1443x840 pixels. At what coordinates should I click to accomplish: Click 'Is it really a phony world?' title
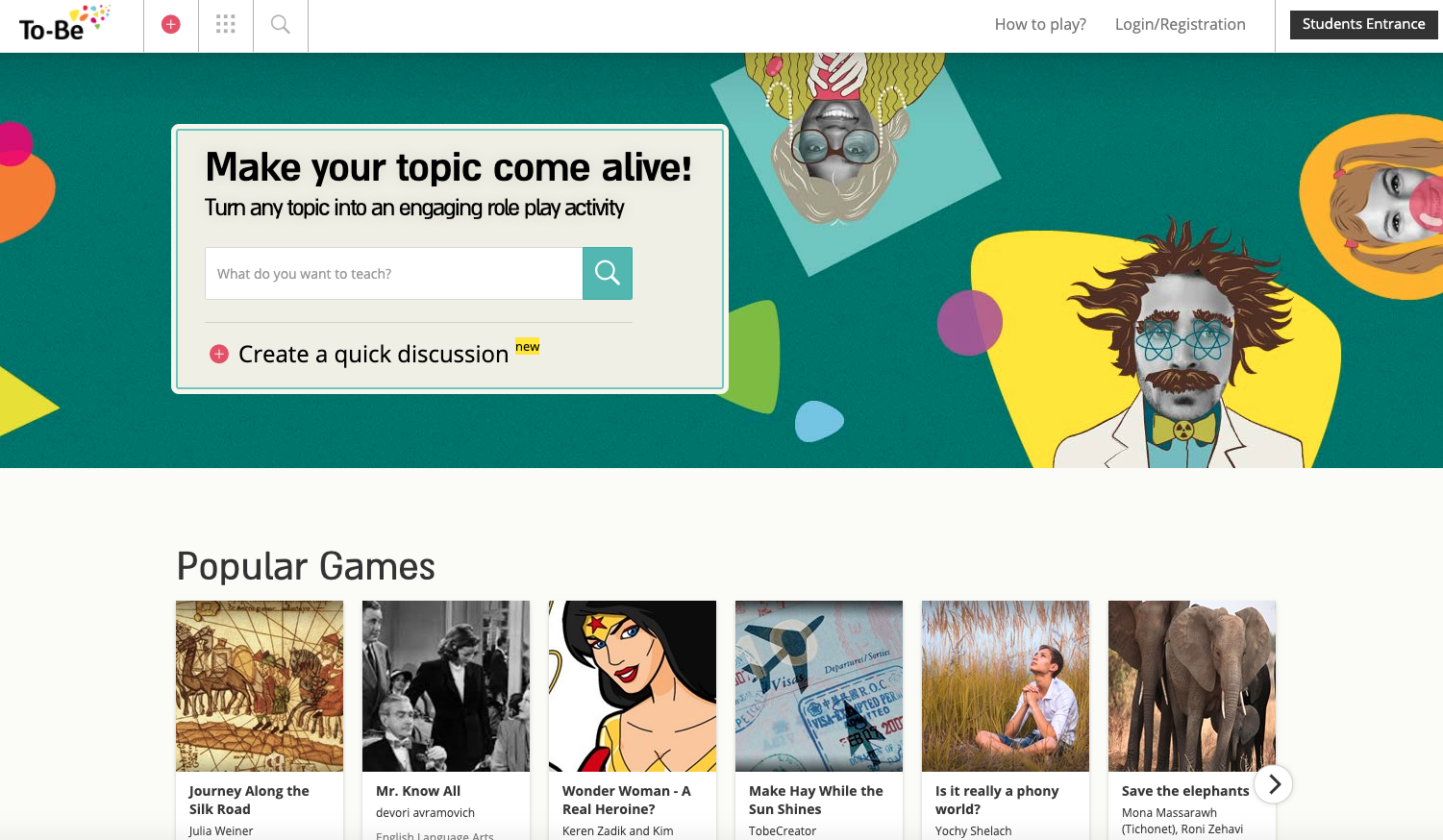click(x=997, y=800)
